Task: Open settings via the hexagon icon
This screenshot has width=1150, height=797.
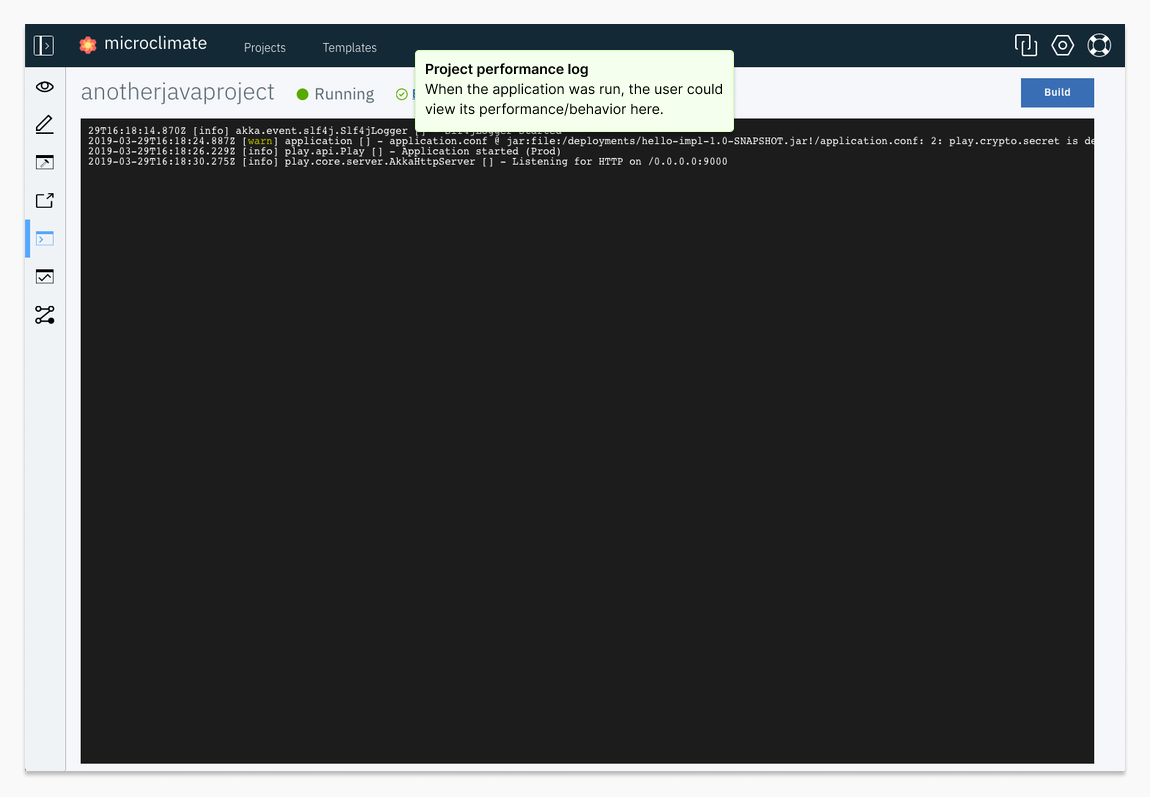Action: click(x=1062, y=45)
